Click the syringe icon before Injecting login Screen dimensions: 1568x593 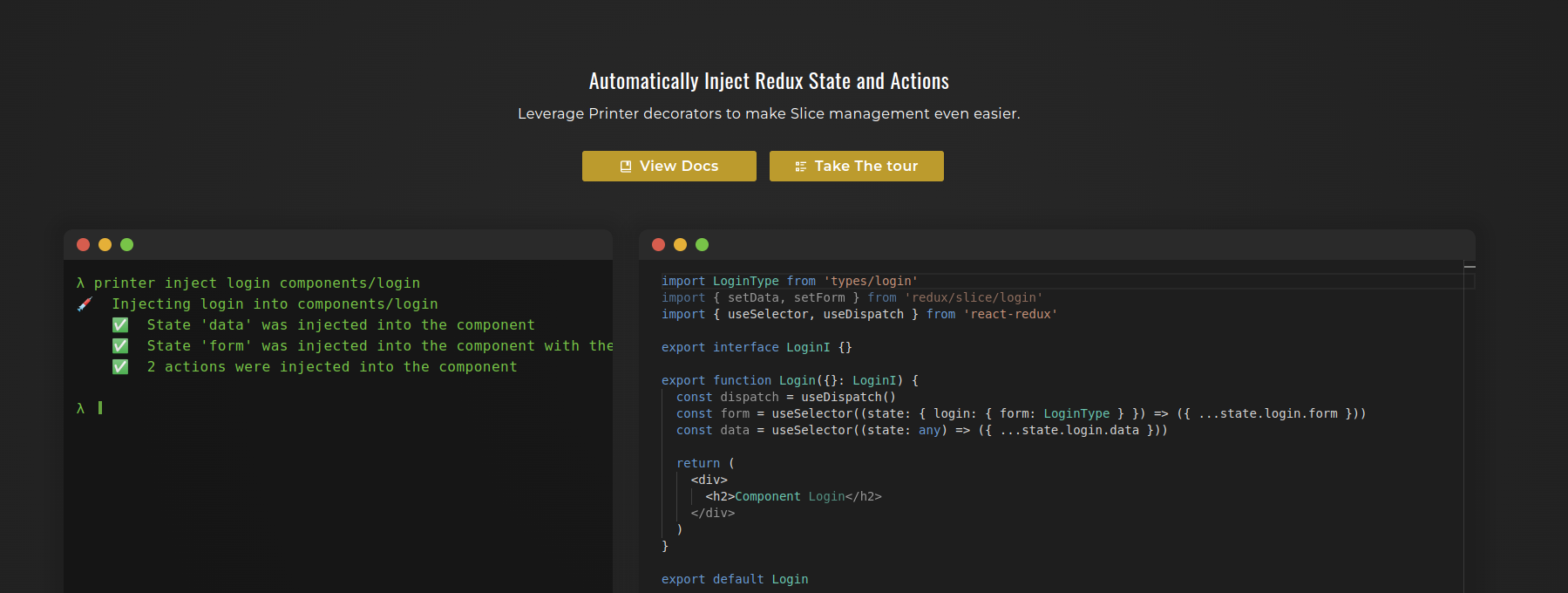pyautogui.click(x=85, y=303)
